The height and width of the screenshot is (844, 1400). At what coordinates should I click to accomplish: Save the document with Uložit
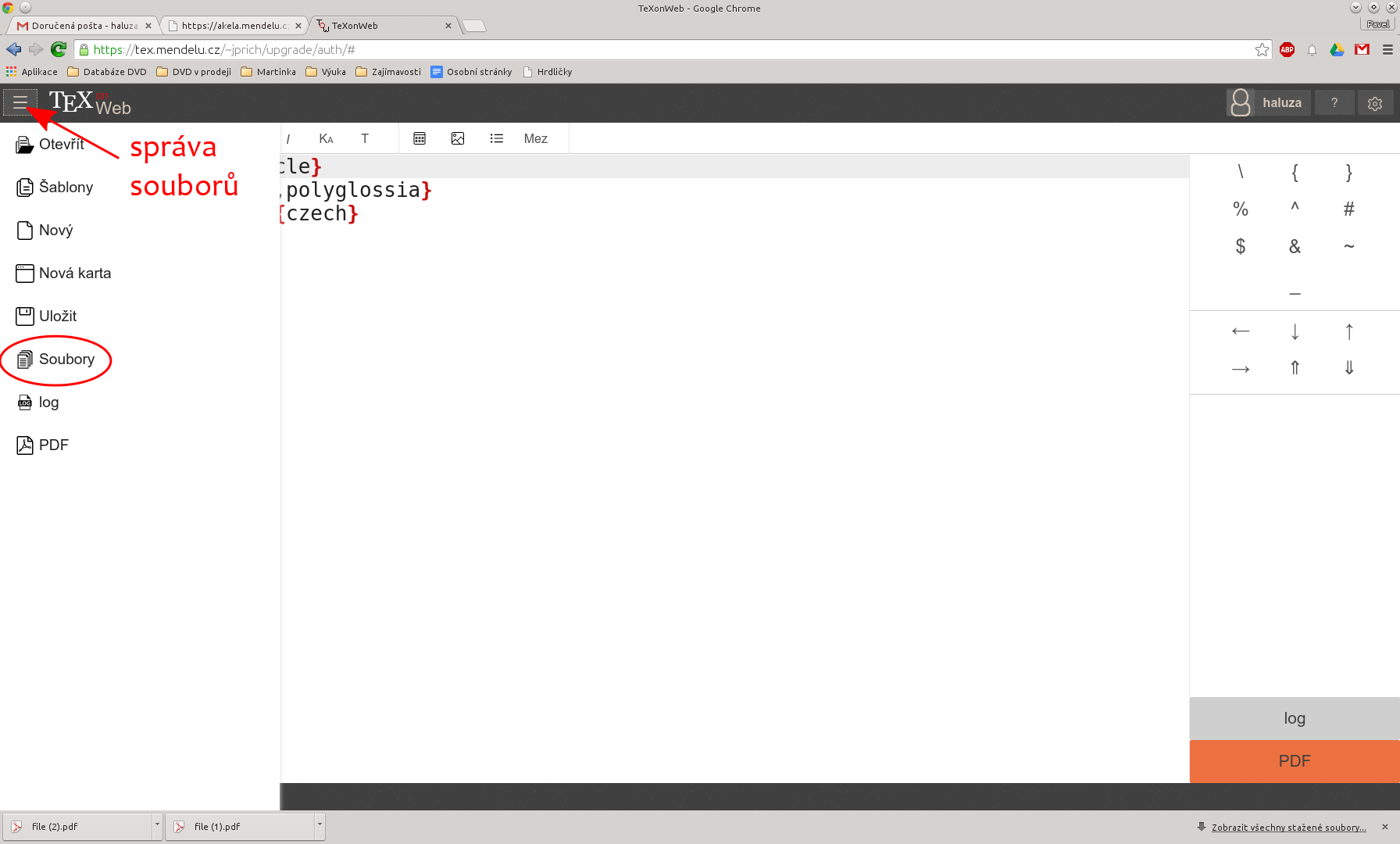[46, 316]
